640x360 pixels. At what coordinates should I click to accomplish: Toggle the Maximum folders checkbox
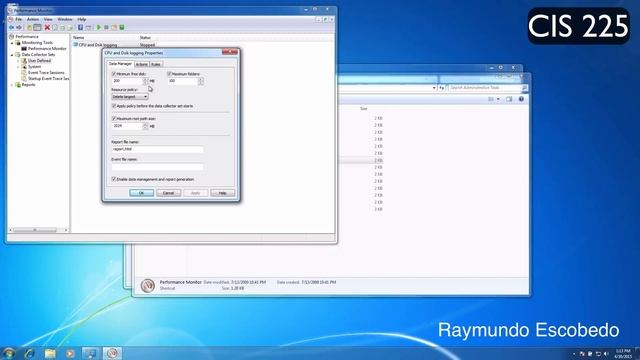click(x=169, y=74)
